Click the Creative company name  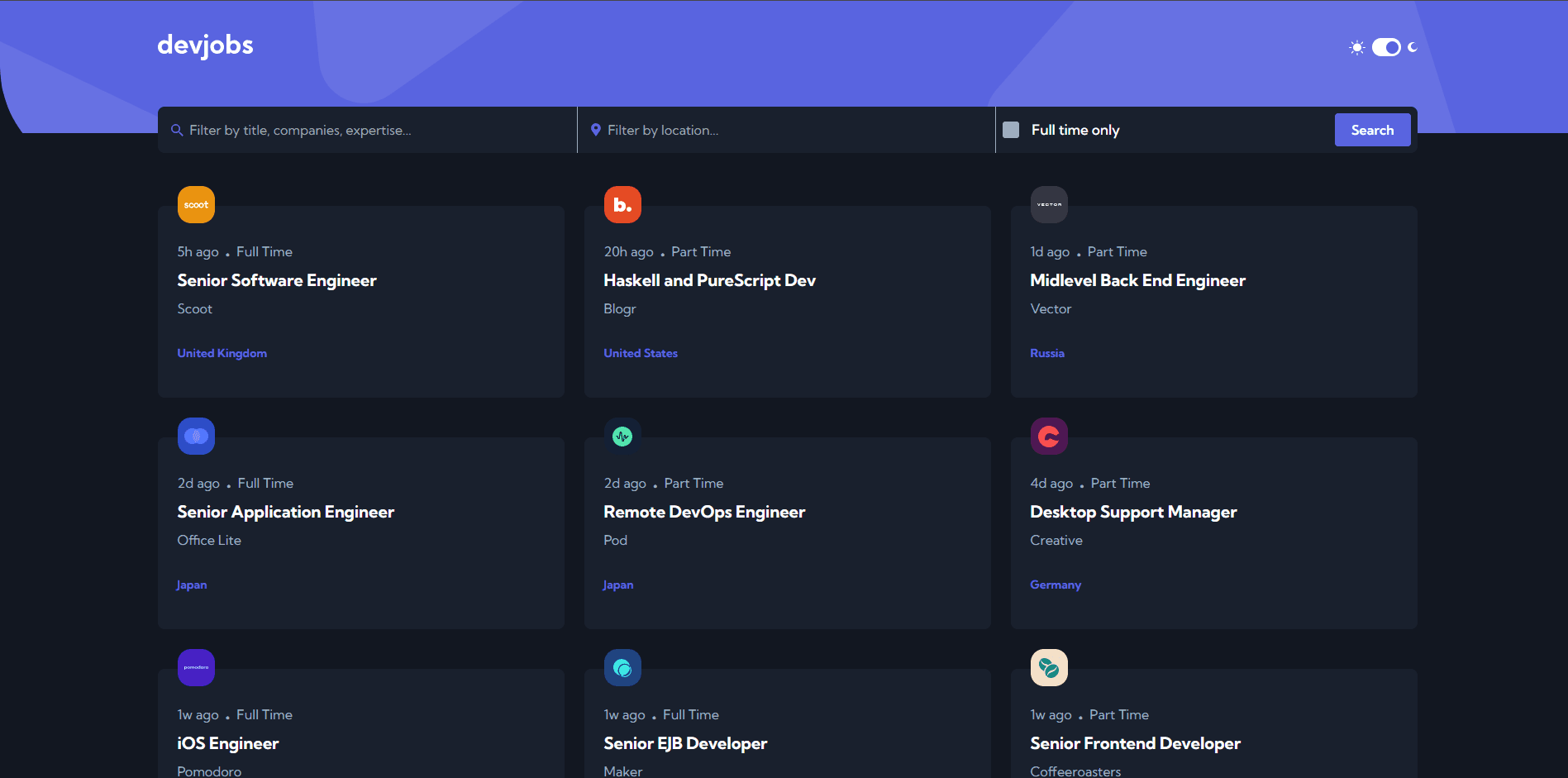(1056, 540)
